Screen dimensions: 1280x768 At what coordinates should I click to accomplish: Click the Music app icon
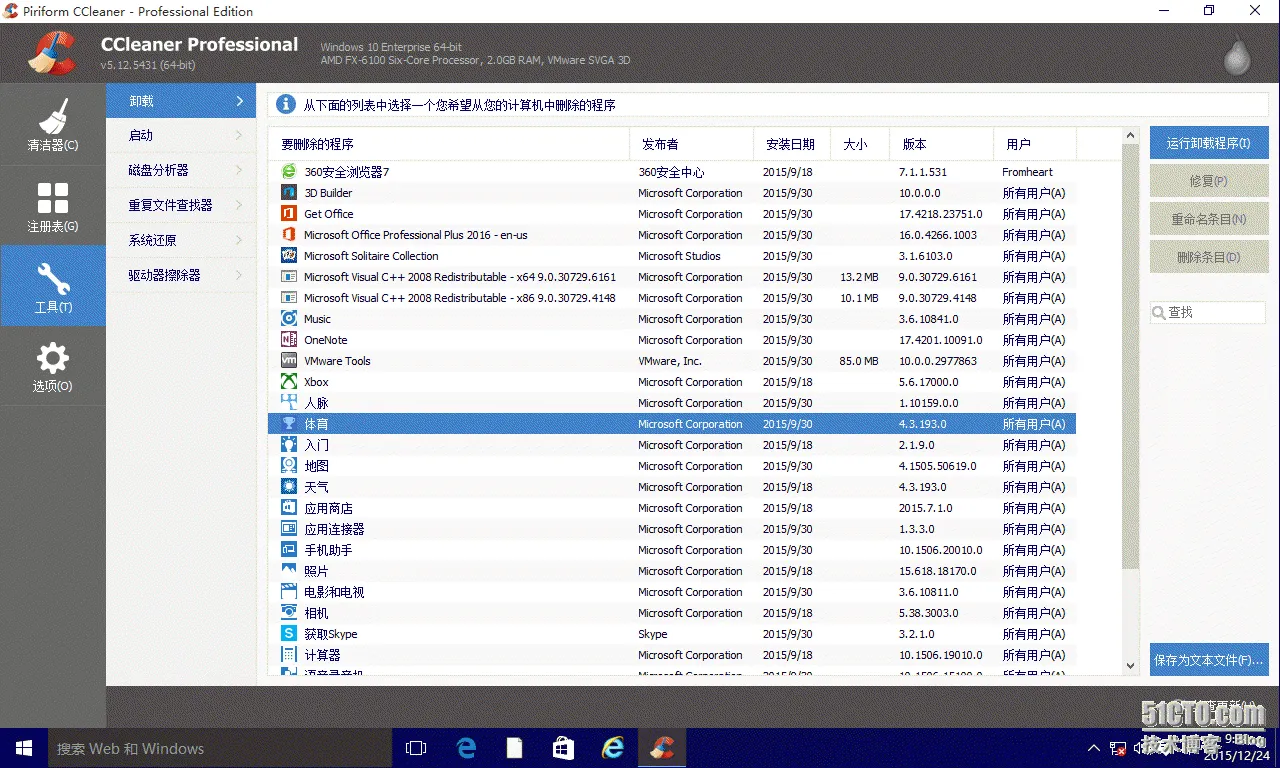point(289,319)
